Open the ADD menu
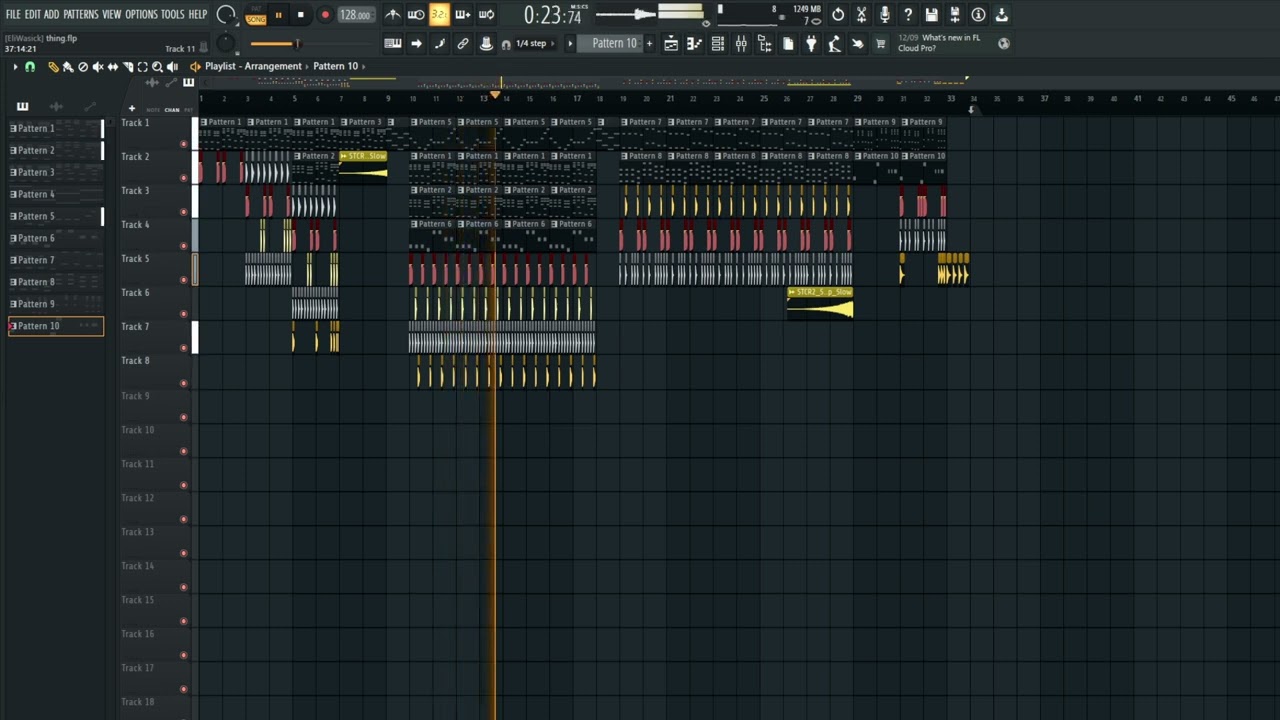 (52, 14)
